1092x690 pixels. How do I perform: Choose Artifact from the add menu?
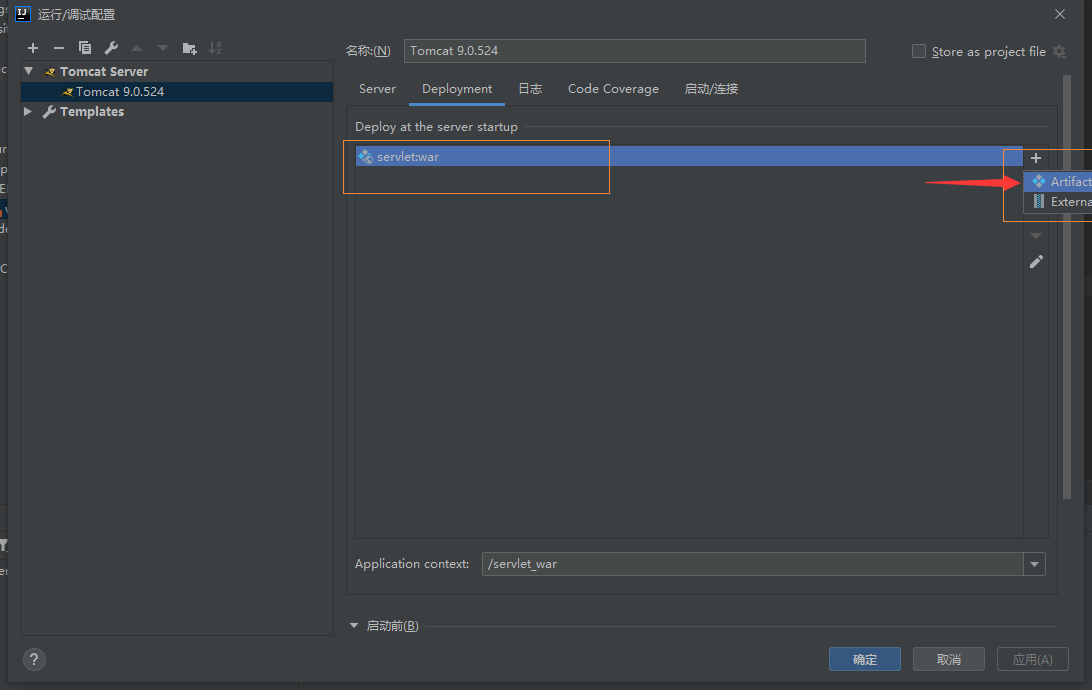point(1058,182)
